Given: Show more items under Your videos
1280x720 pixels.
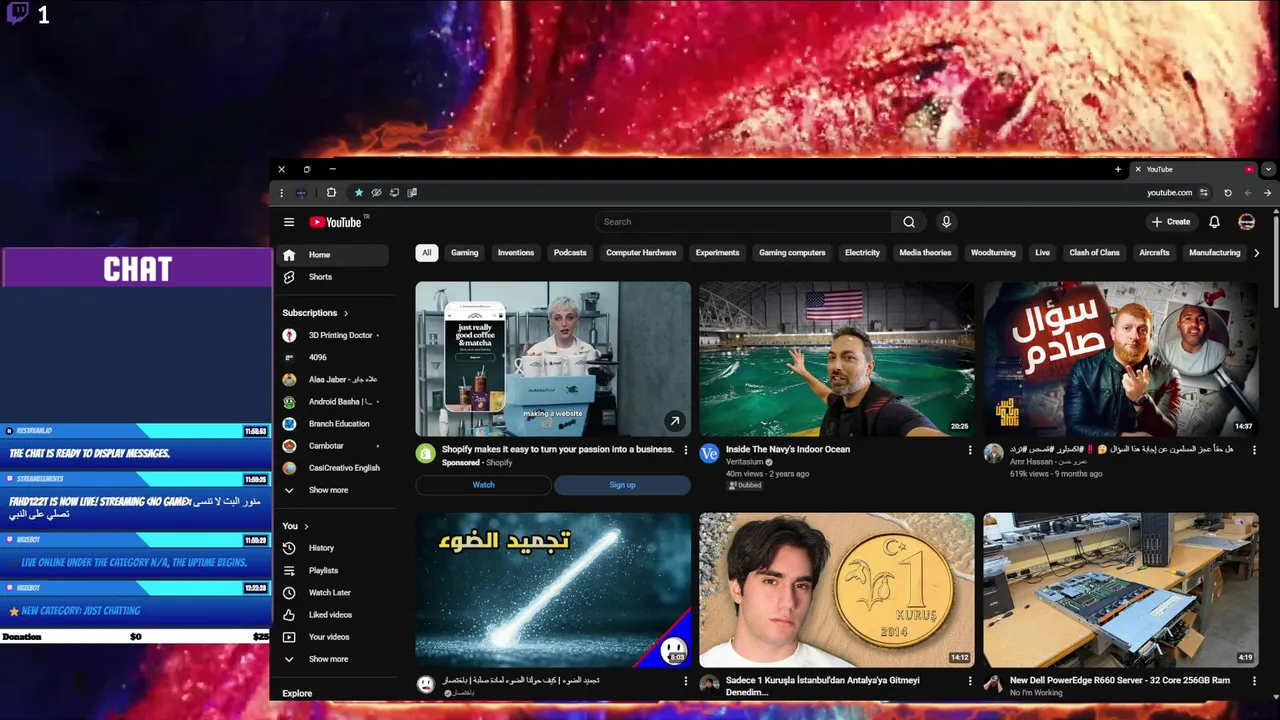Looking at the screenshot, I should coord(332,659).
